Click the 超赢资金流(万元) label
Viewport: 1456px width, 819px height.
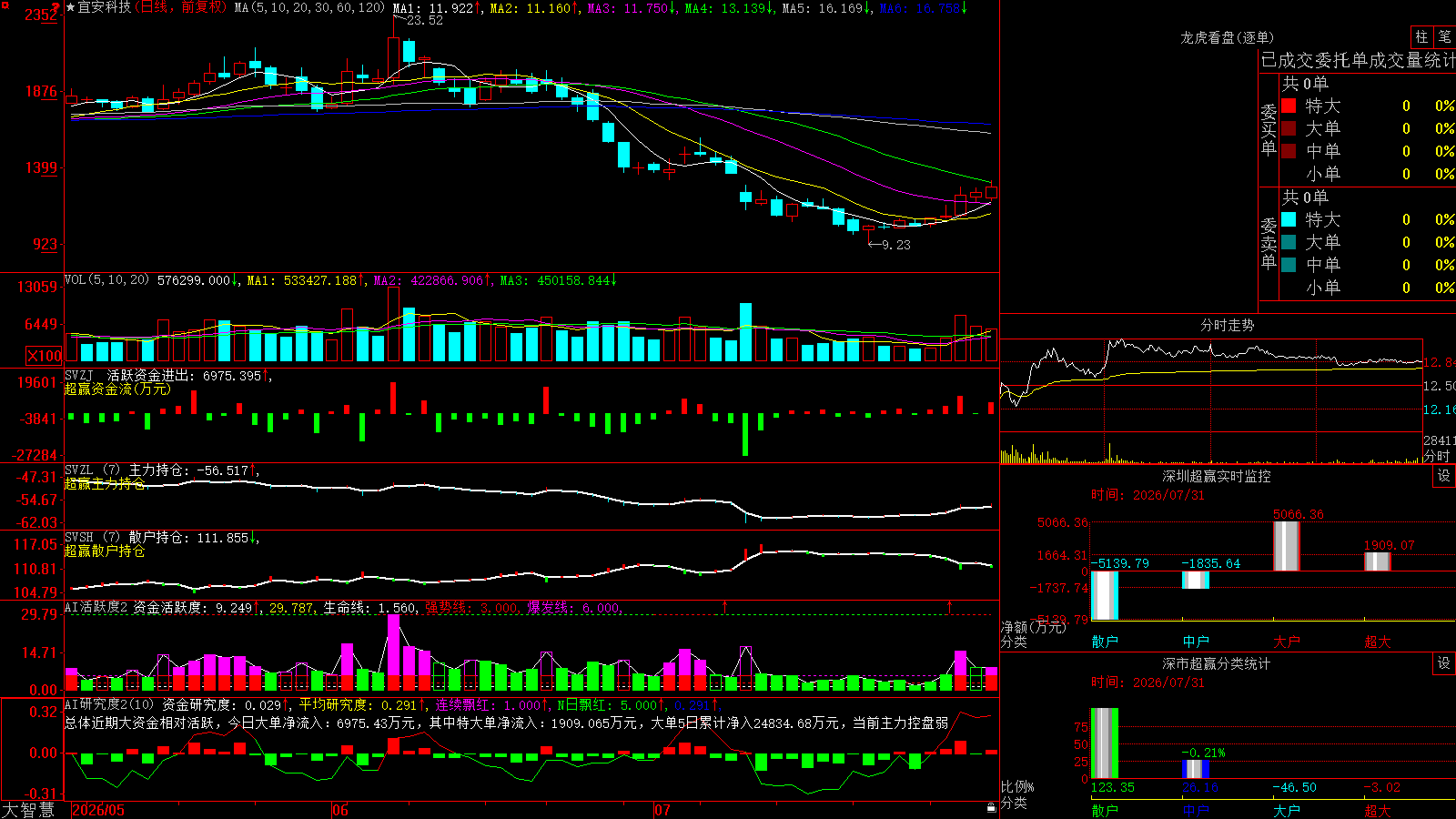[117, 389]
